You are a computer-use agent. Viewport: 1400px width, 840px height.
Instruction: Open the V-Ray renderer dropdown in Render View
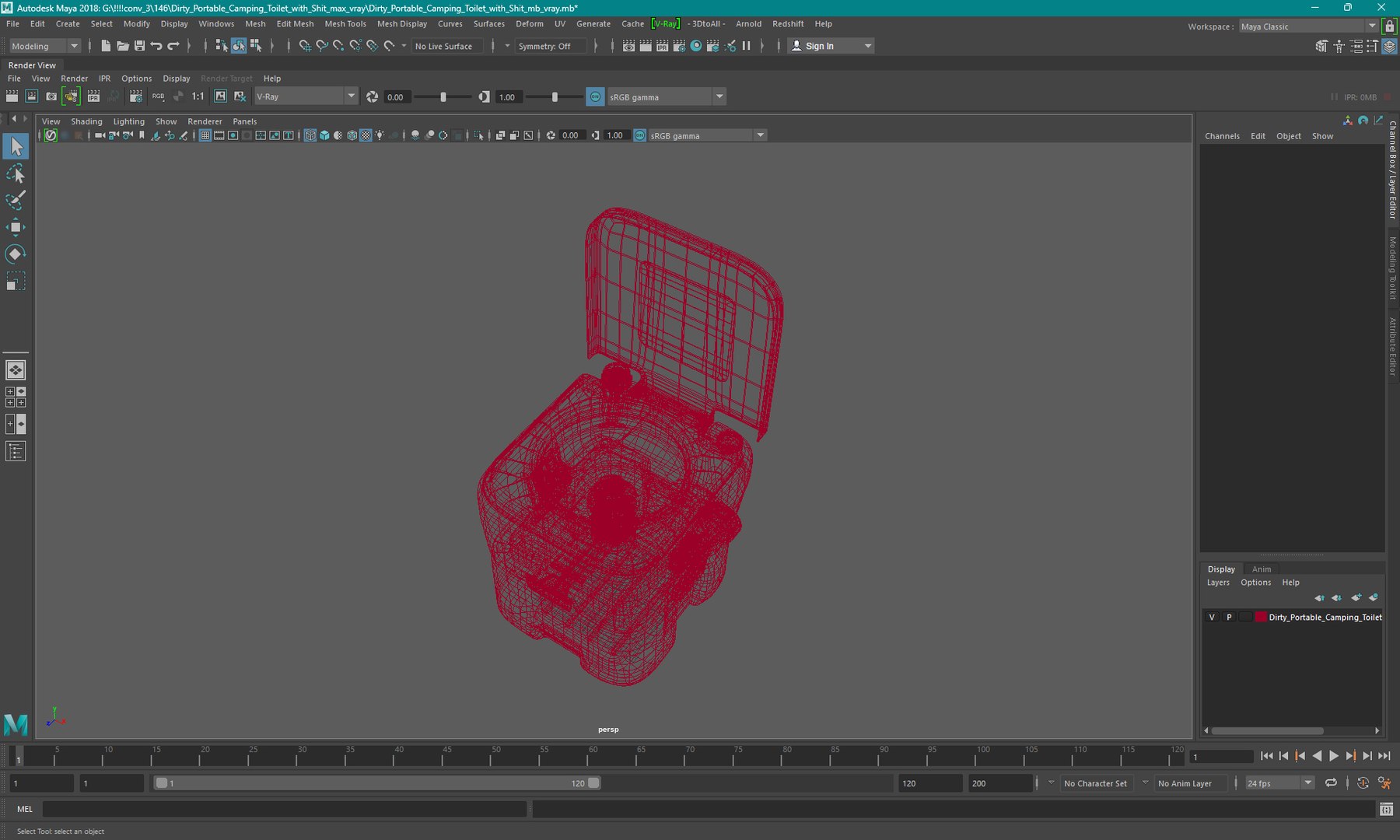(x=306, y=96)
